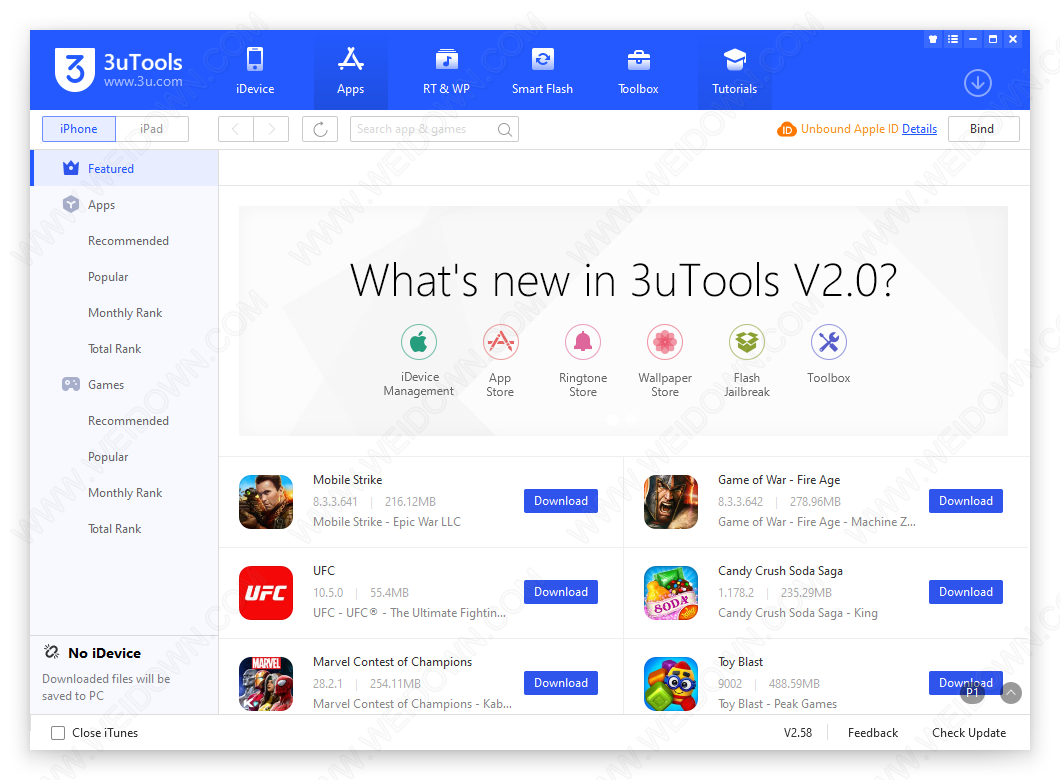Image resolution: width=1060 pixels, height=780 pixels.
Task: Select the Games category in sidebar
Action: pyautogui.click(x=125, y=385)
